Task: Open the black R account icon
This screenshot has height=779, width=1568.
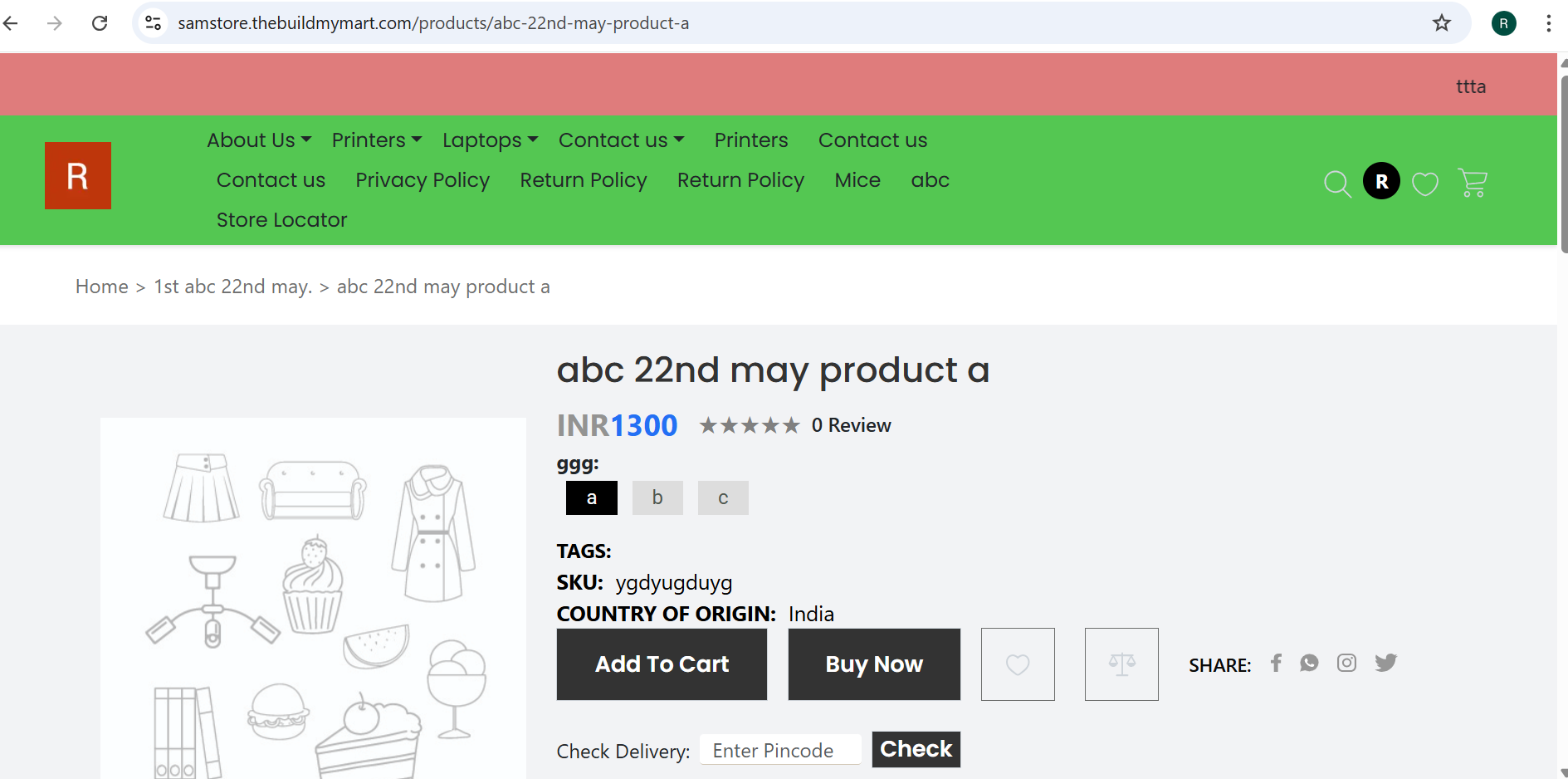Action: [x=1381, y=181]
